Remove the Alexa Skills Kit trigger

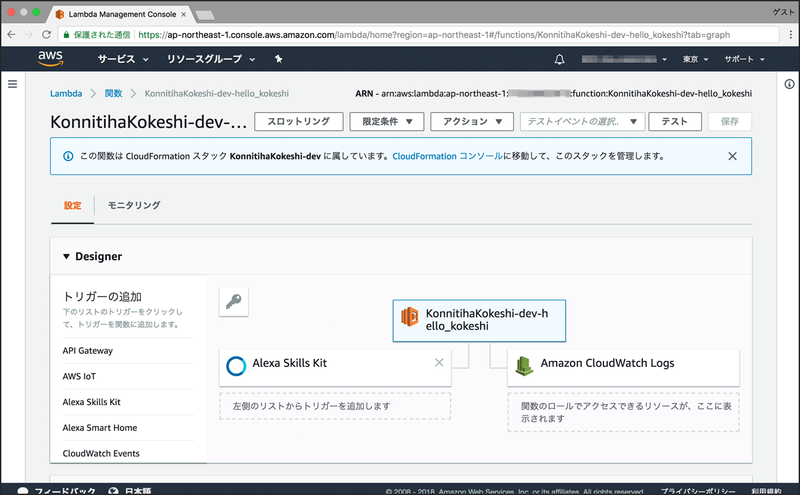coord(439,362)
